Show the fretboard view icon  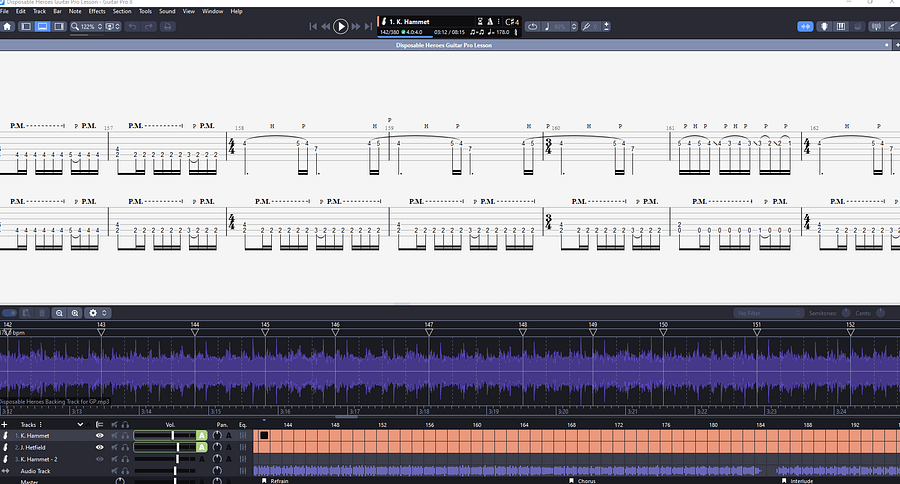coord(824,26)
